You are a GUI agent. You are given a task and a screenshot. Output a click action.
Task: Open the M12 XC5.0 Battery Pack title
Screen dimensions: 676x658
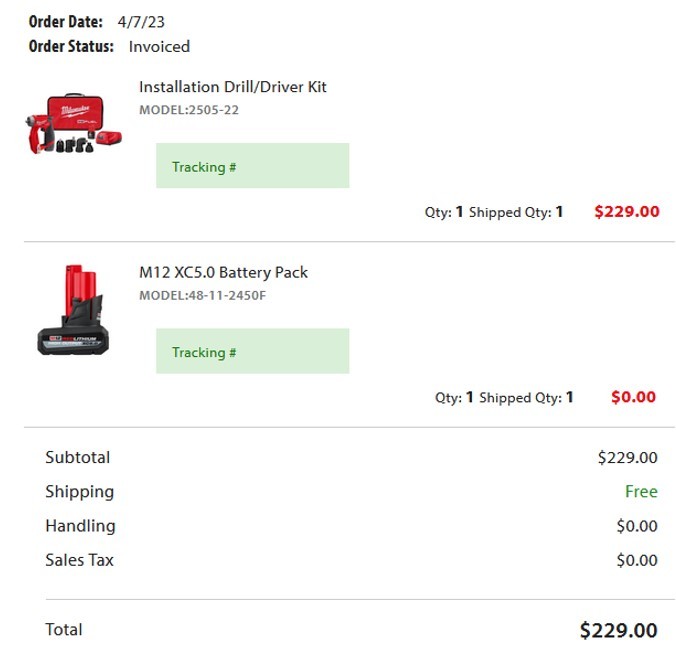[223, 272]
